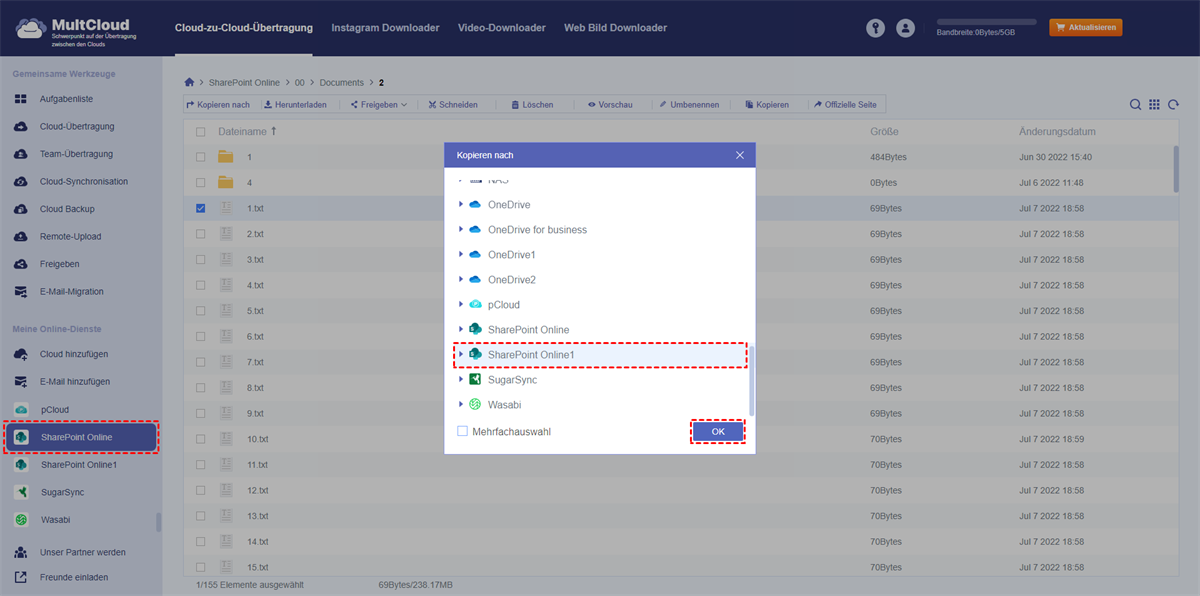The image size is (1200, 596).
Task: Click the refresh icon
Action: click(x=1173, y=105)
